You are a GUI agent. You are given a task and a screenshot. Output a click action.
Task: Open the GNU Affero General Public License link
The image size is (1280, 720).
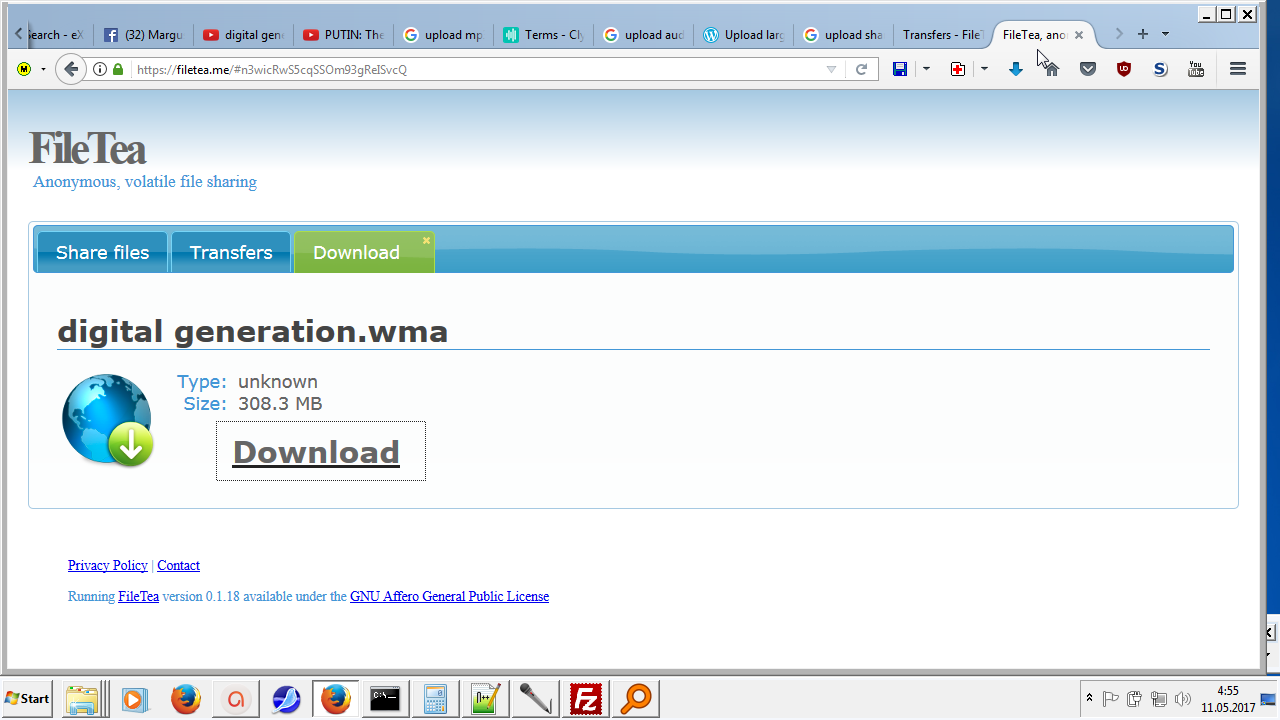click(x=449, y=596)
